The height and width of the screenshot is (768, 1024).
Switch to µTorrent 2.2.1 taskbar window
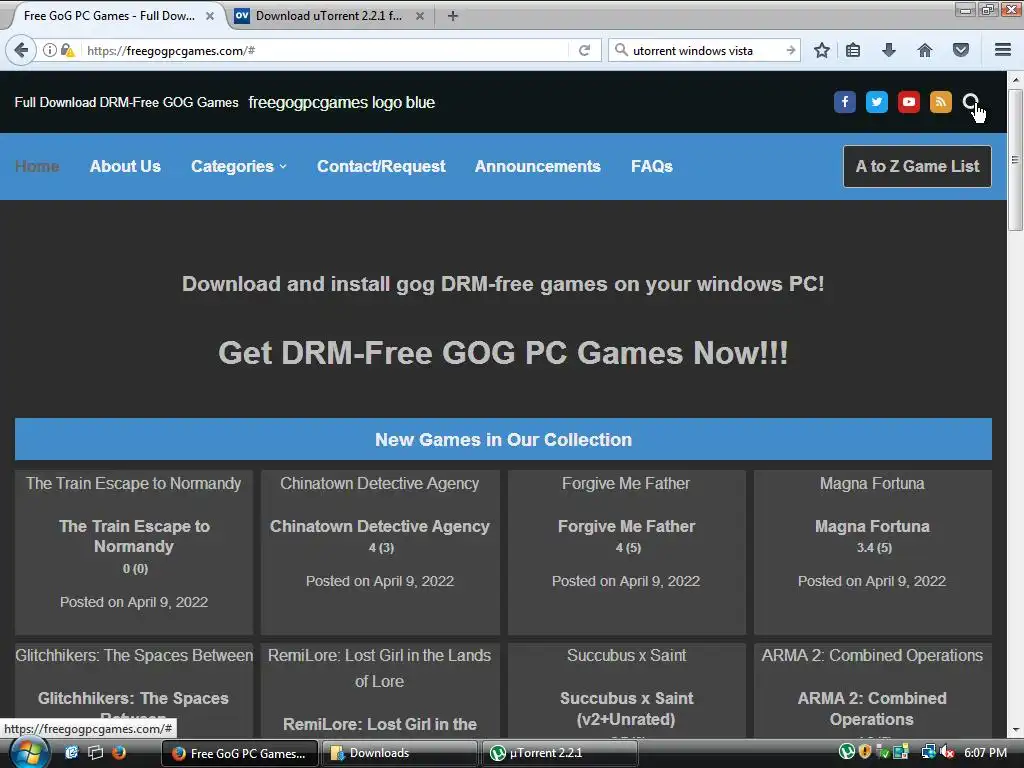pyautogui.click(x=560, y=753)
